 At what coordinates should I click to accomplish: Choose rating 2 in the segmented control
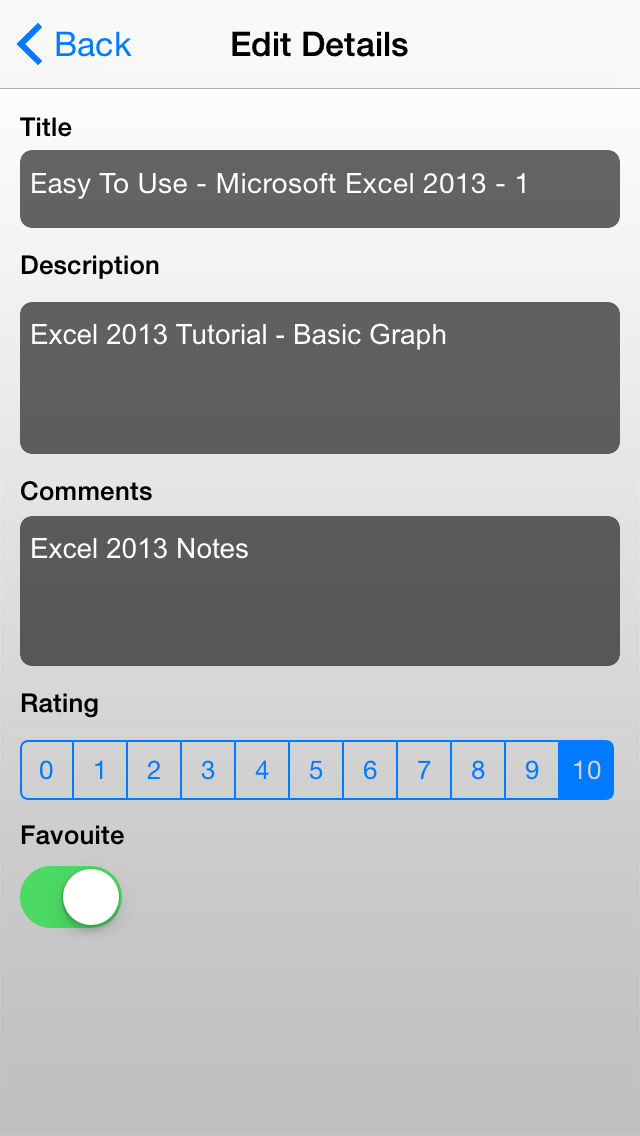(154, 770)
